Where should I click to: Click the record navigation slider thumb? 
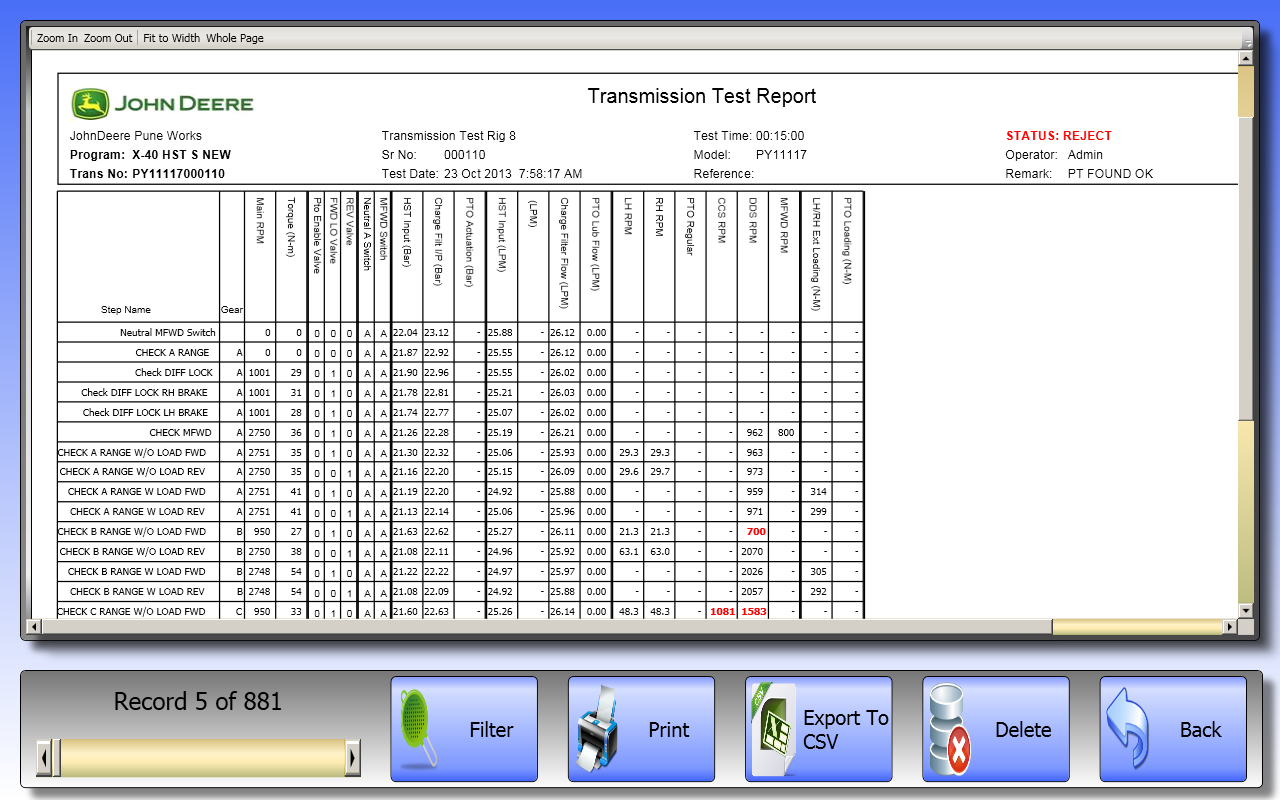click(56, 758)
